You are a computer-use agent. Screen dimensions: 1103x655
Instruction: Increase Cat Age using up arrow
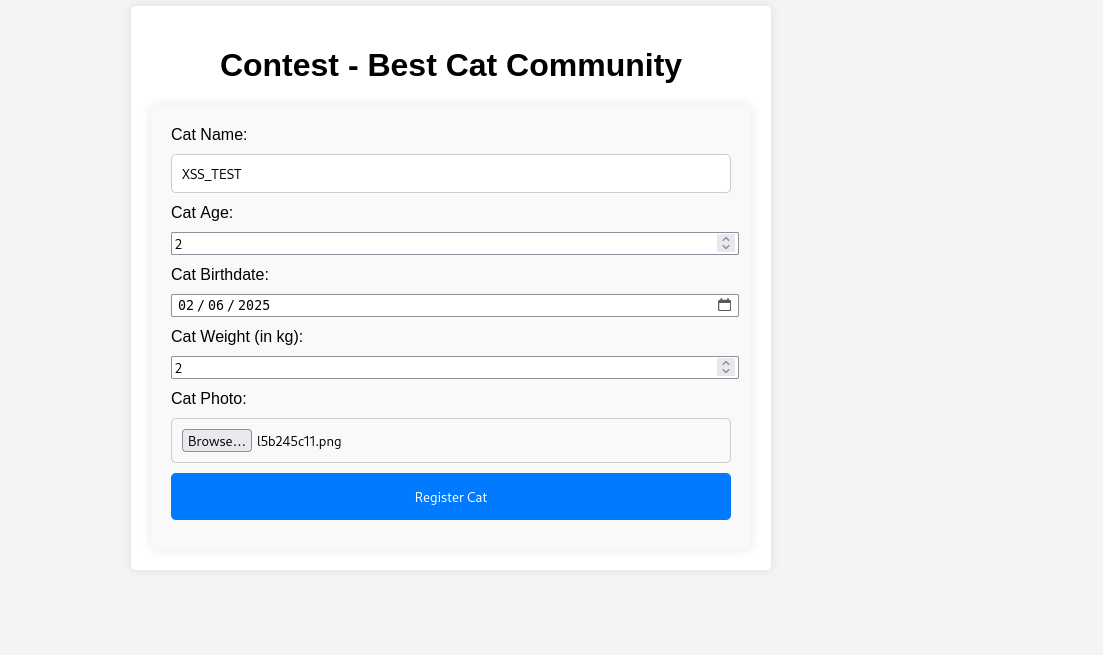[x=726, y=239]
